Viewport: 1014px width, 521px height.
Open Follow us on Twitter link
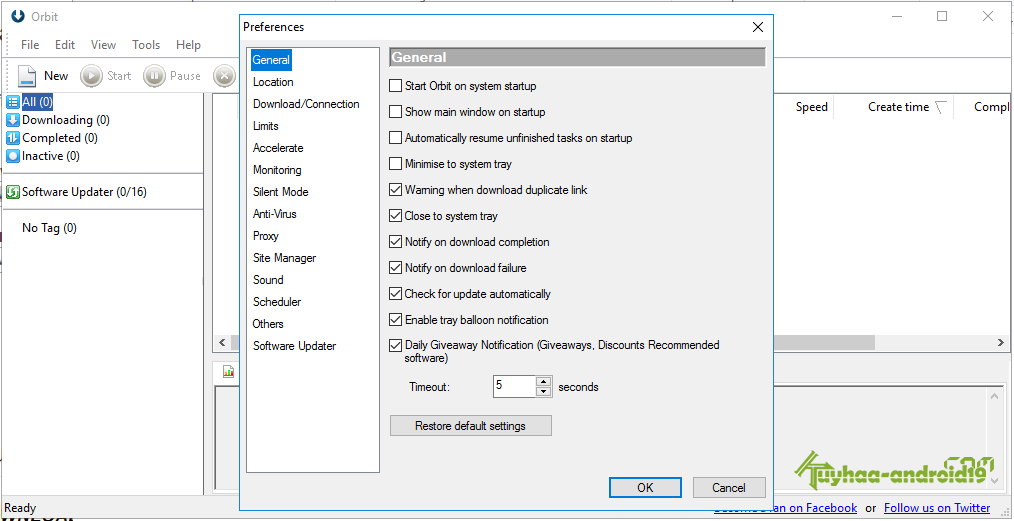coord(937,508)
